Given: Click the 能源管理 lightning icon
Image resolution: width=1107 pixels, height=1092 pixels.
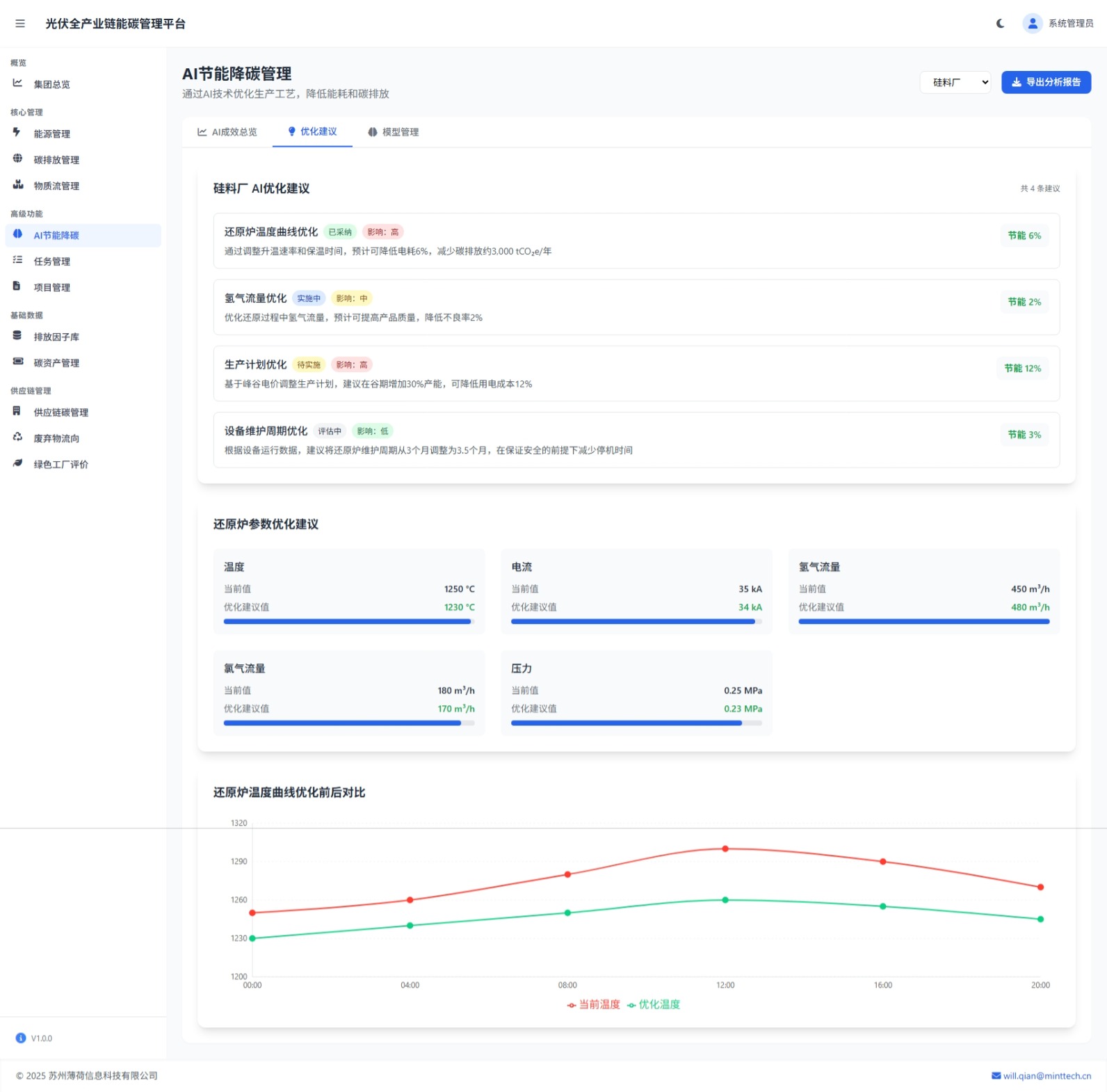Looking at the screenshot, I should pyautogui.click(x=17, y=133).
